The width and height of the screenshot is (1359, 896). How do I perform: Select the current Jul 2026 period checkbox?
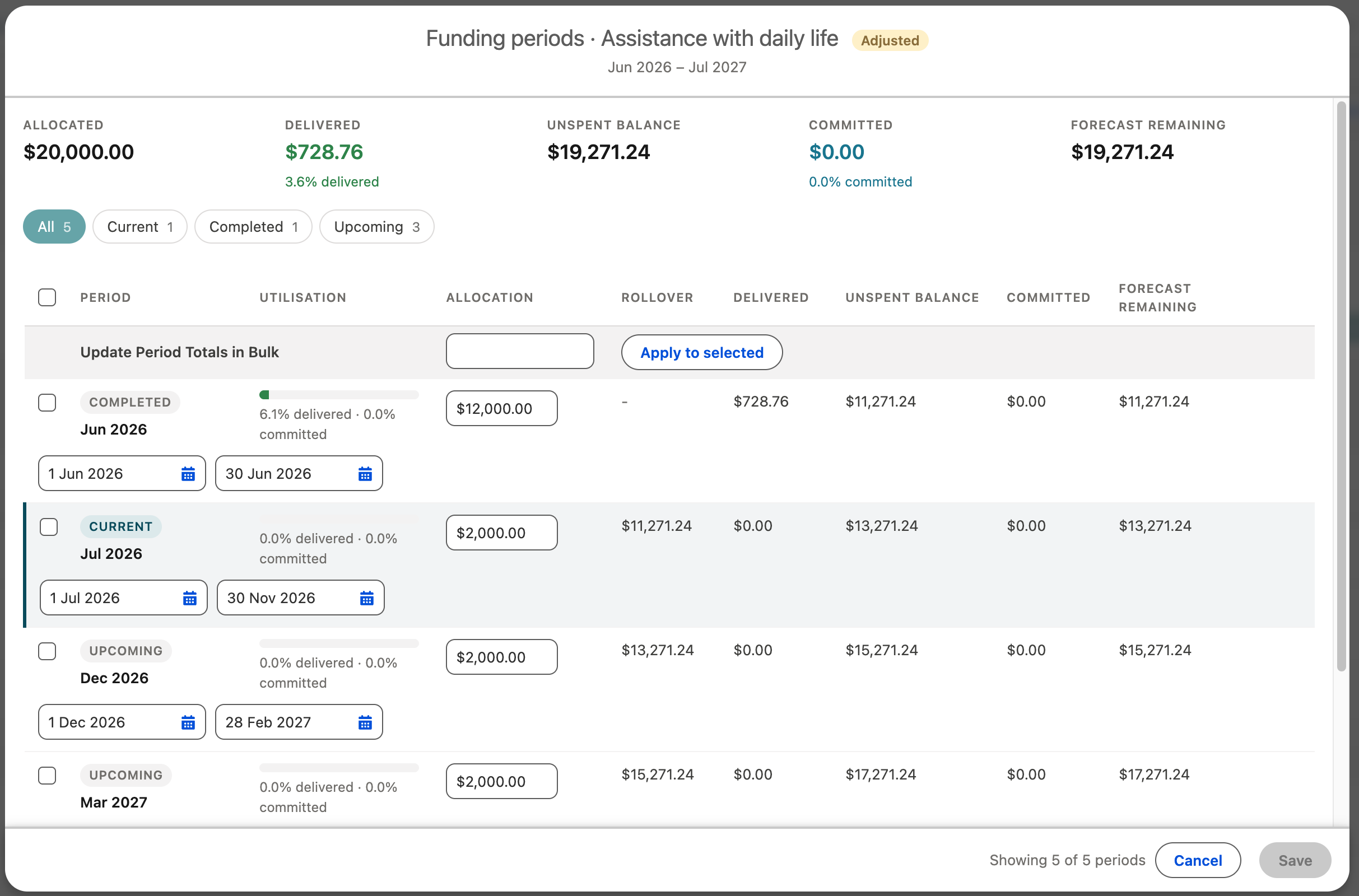tap(49, 527)
